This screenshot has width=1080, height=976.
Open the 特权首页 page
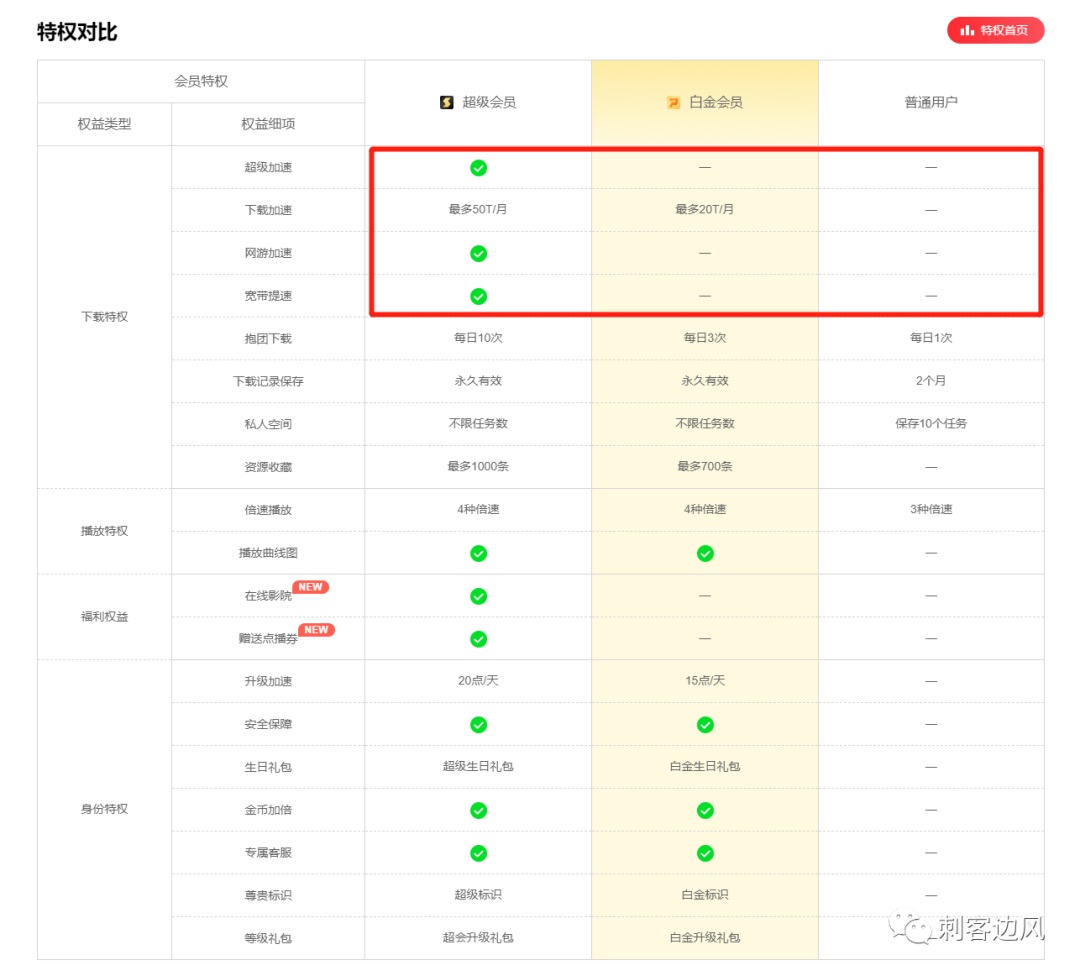(995, 30)
